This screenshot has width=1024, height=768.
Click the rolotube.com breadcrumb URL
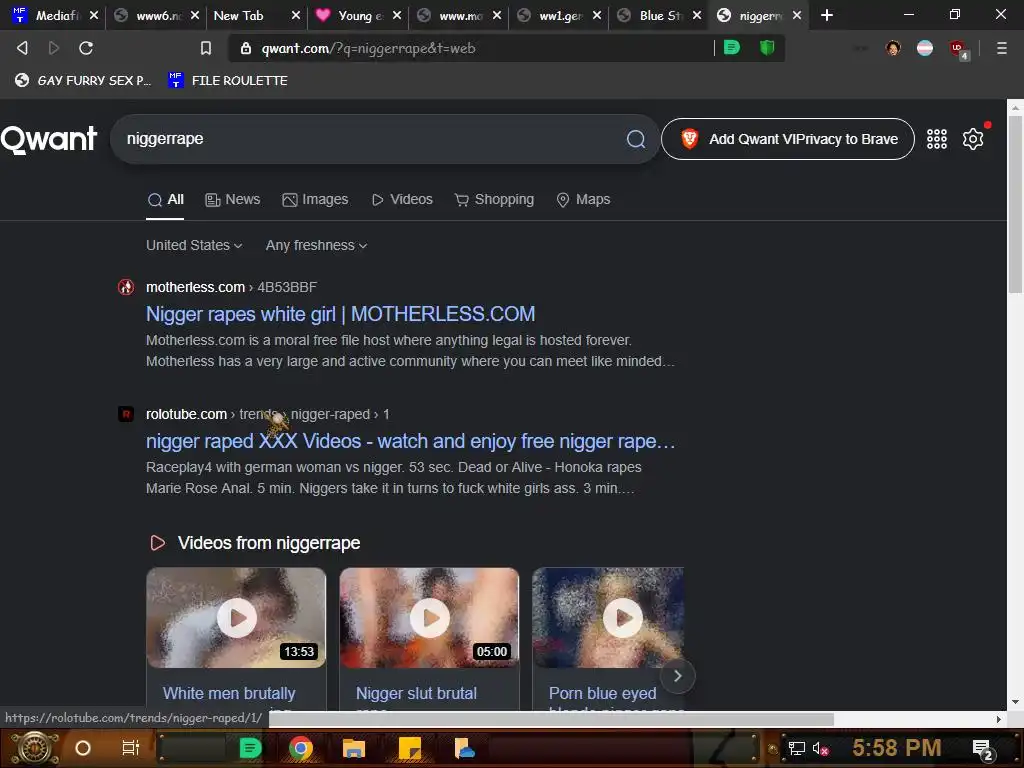coord(268,414)
